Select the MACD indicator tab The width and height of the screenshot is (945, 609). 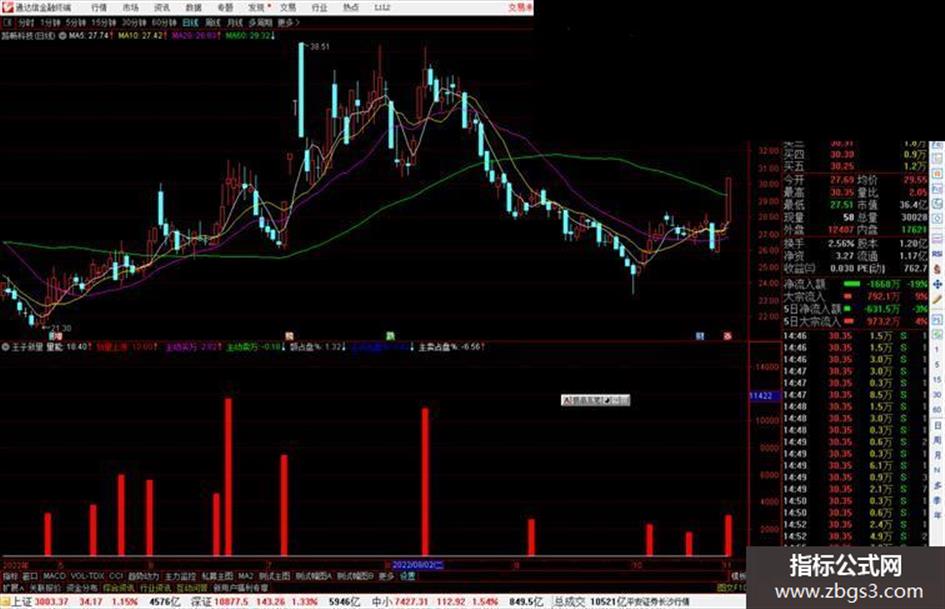point(54,576)
